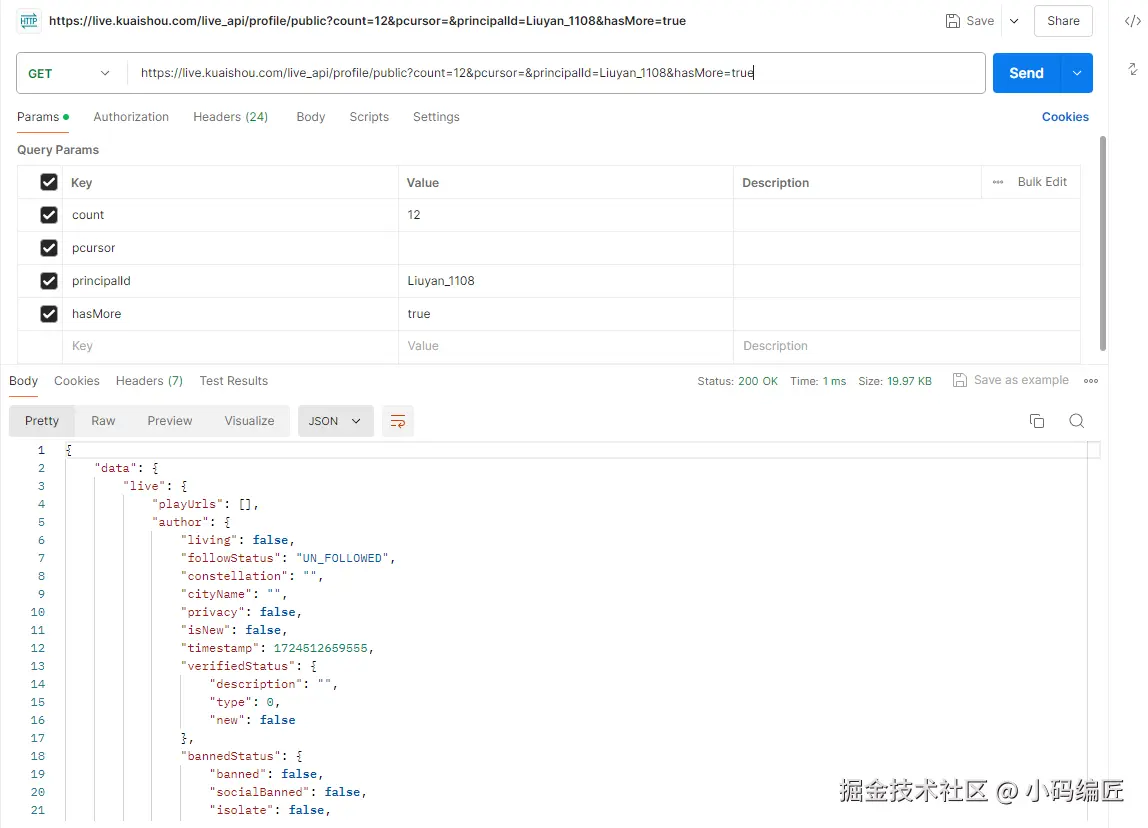Click the Send button
The width and height of the screenshot is (1148, 828).
[1026, 73]
